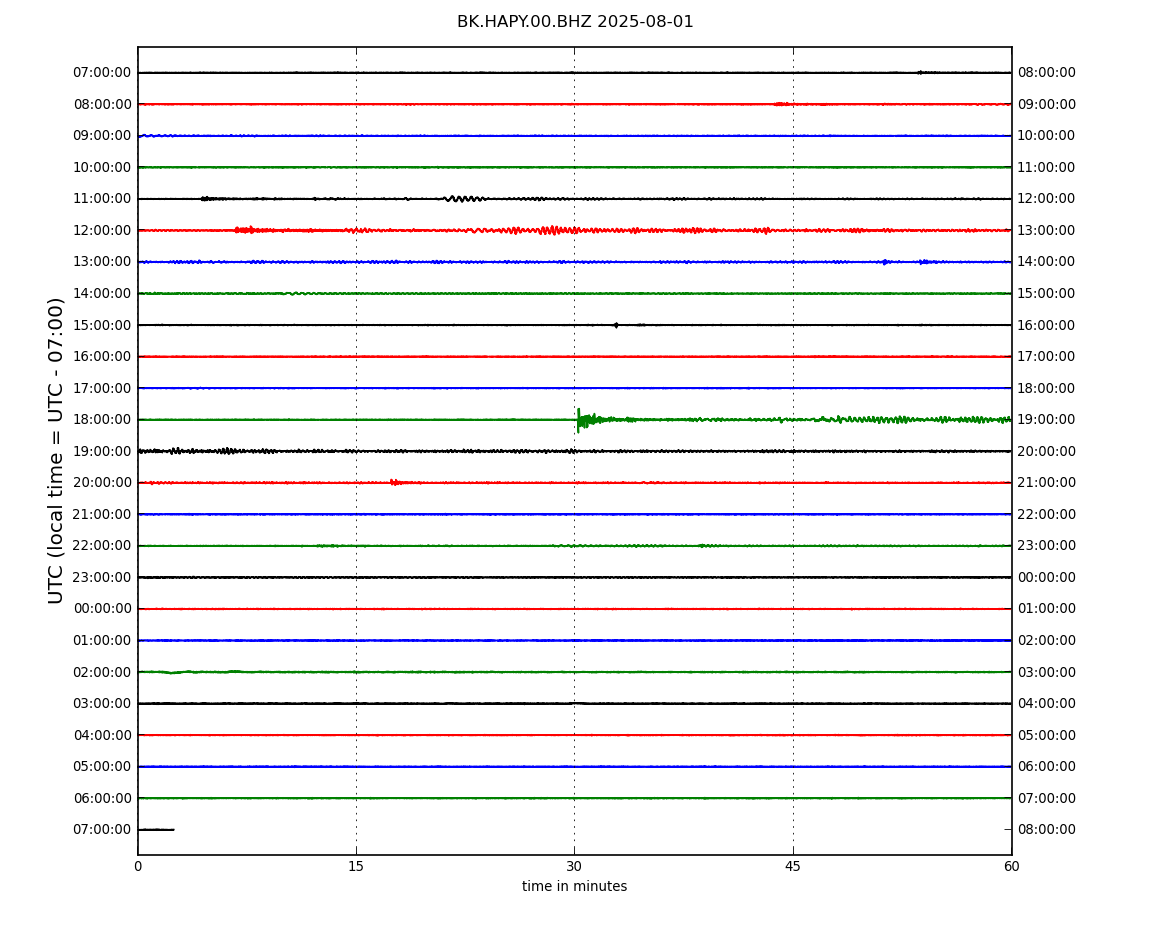
Task: Click the x-axis tick label 0
Action: click(x=138, y=866)
